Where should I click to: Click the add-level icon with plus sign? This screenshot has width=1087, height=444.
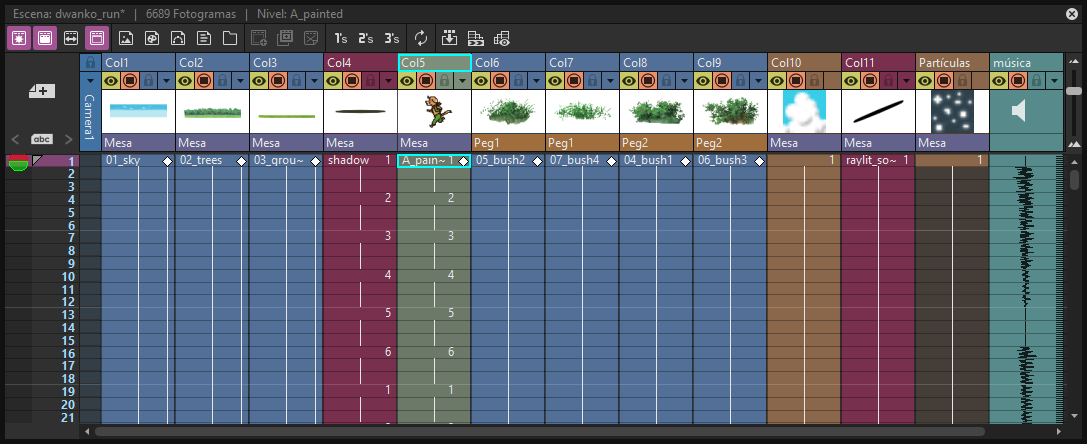click(42, 91)
